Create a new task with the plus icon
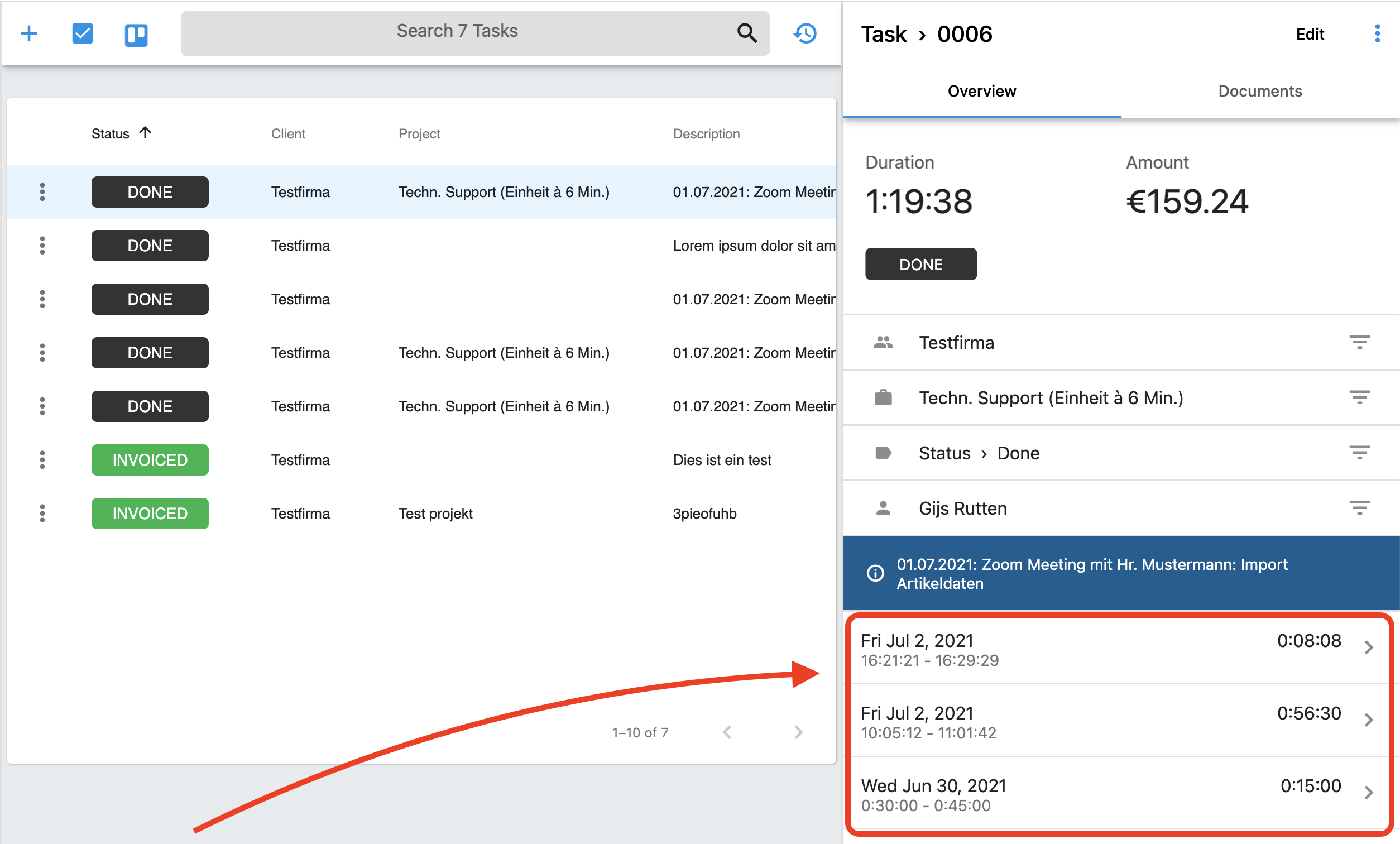This screenshot has height=844, width=1400. click(29, 33)
